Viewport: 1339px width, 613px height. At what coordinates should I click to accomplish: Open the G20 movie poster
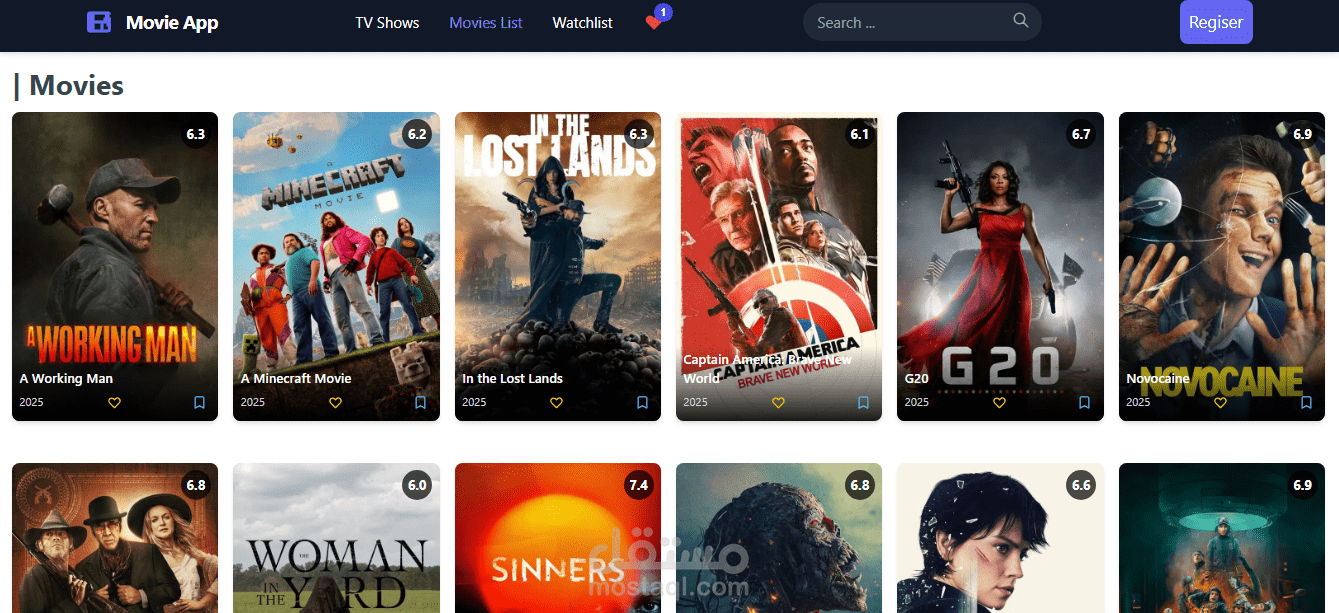(x=1000, y=266)
